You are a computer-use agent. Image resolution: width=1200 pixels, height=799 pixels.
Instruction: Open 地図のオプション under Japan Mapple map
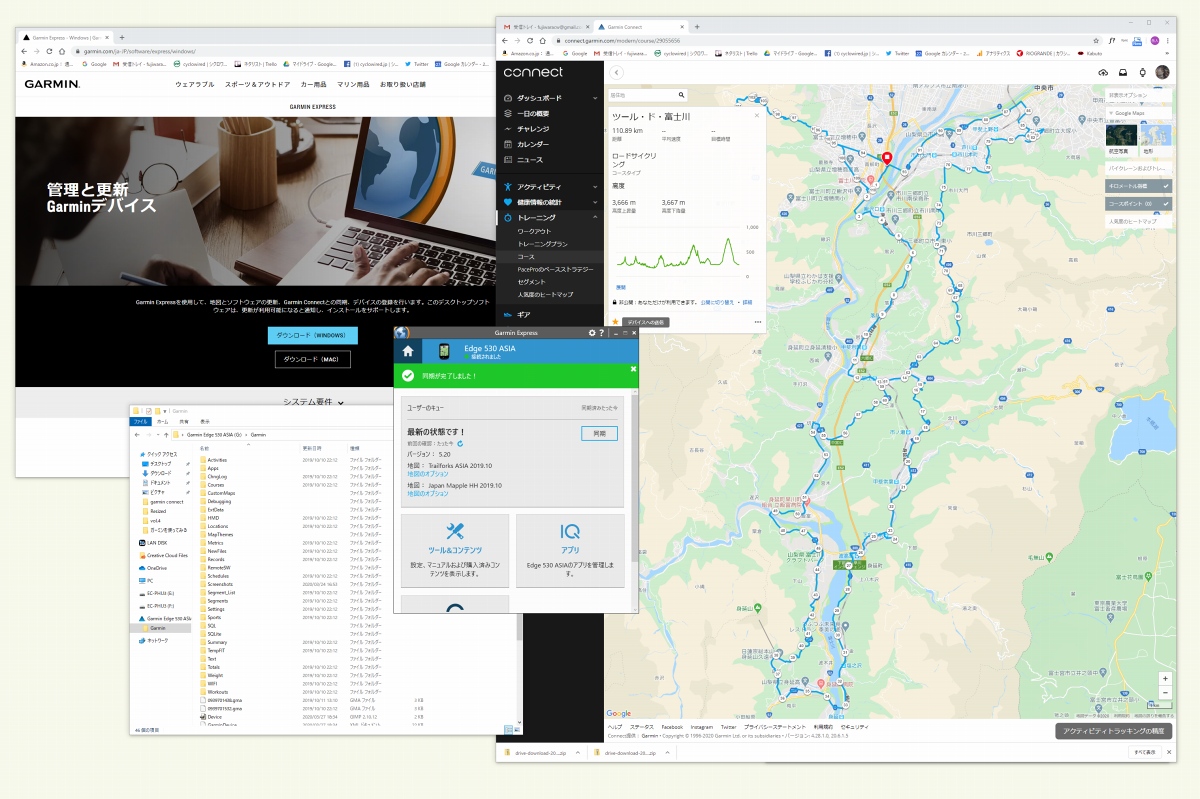pos(428,494)
